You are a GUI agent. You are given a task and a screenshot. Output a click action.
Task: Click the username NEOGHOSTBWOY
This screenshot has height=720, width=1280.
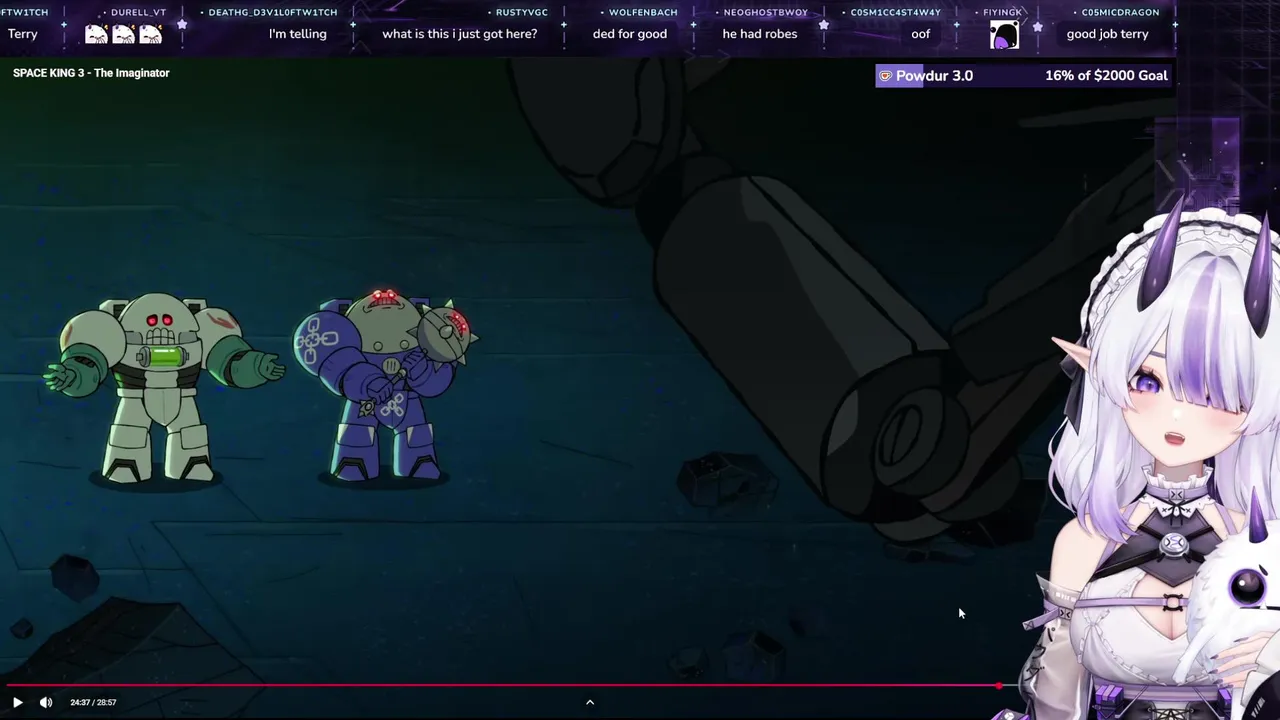point(766,12)
